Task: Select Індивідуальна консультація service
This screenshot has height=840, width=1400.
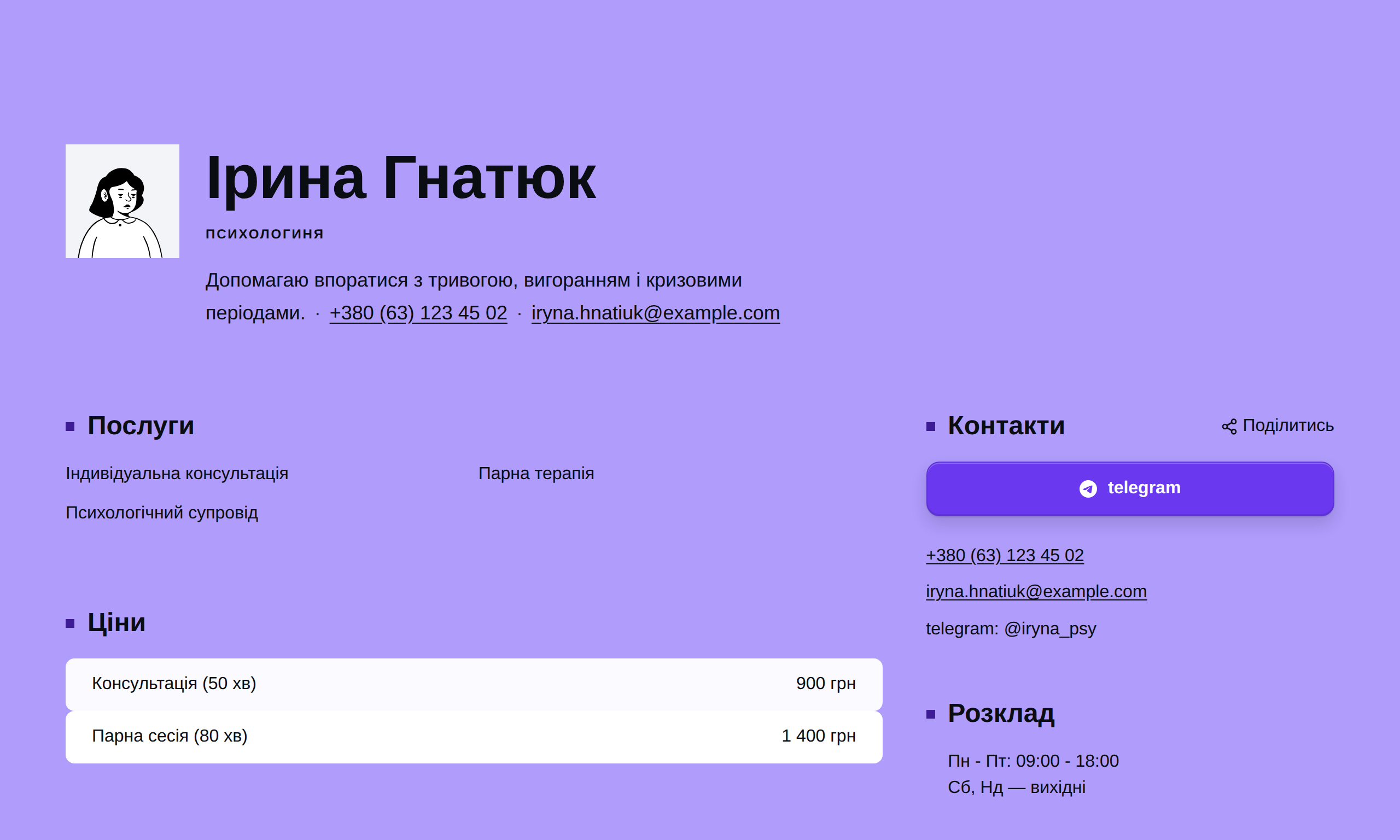Action: pyautogui.click(x=177, y=473)
